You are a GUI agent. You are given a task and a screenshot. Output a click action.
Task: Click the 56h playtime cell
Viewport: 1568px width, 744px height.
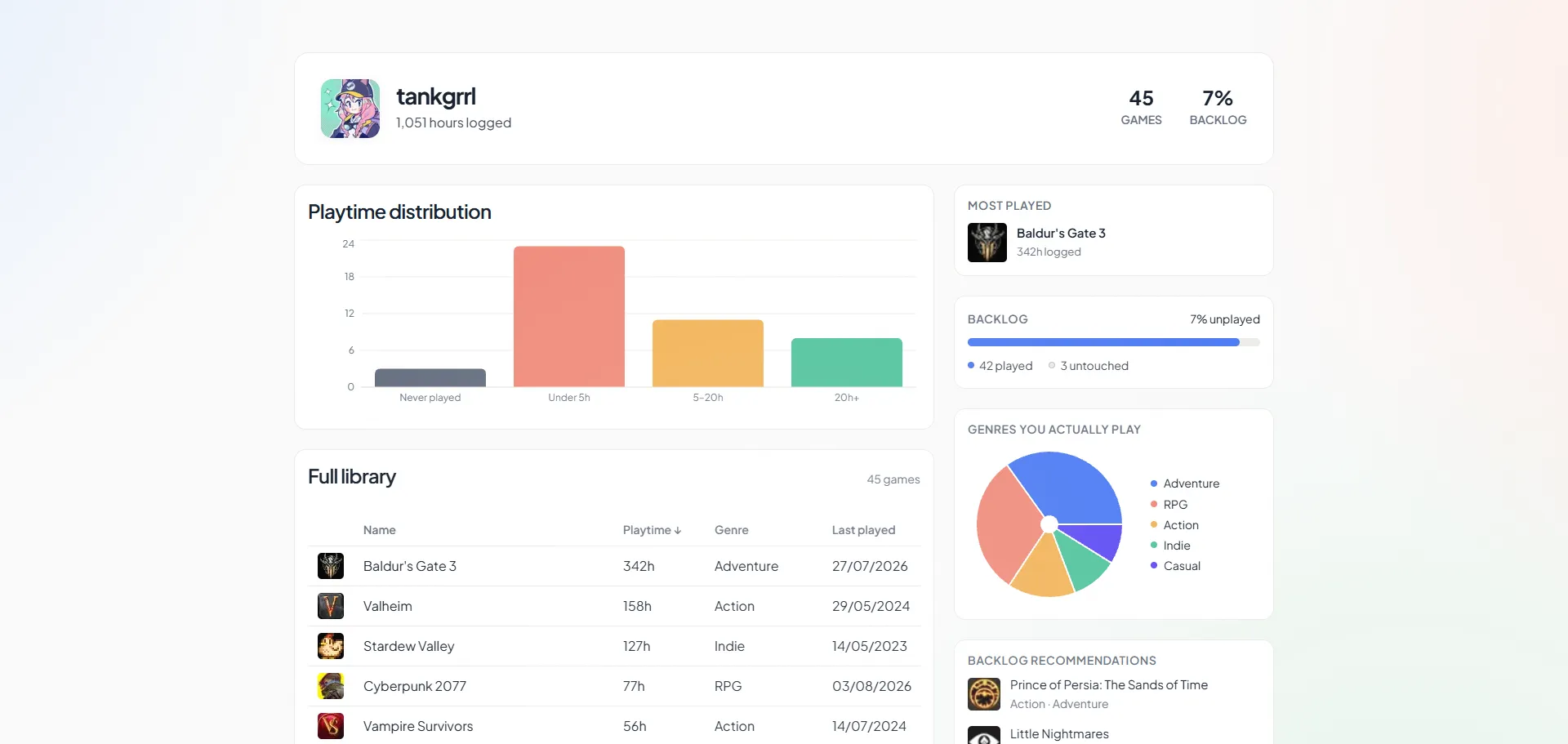coord(635,726)
